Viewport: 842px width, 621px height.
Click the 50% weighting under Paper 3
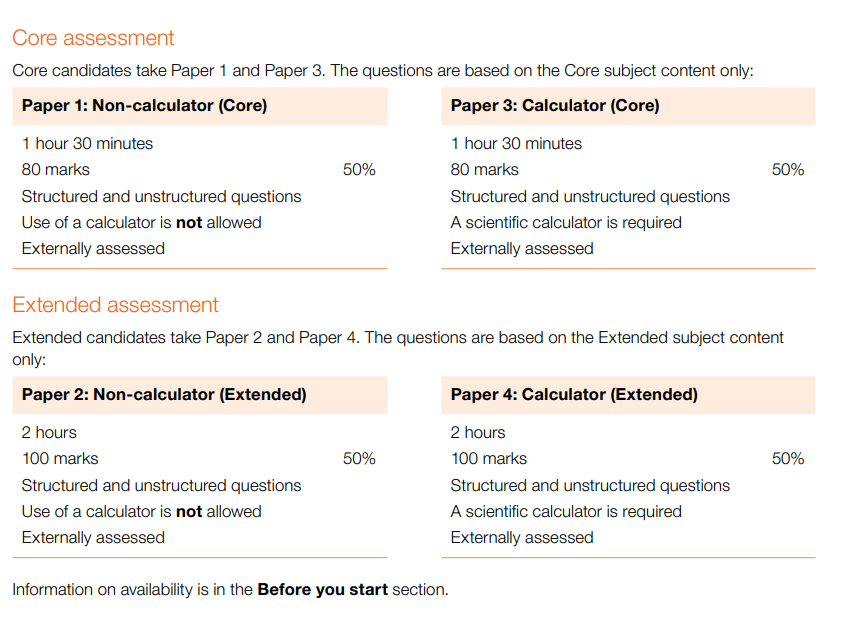[x=788, y=170]
